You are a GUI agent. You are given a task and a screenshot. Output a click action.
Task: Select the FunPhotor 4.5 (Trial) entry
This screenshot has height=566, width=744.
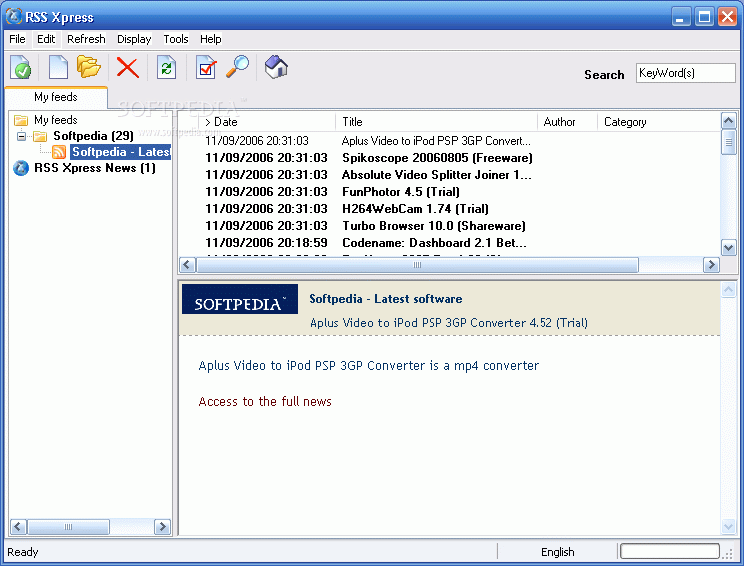click(400, 192)
